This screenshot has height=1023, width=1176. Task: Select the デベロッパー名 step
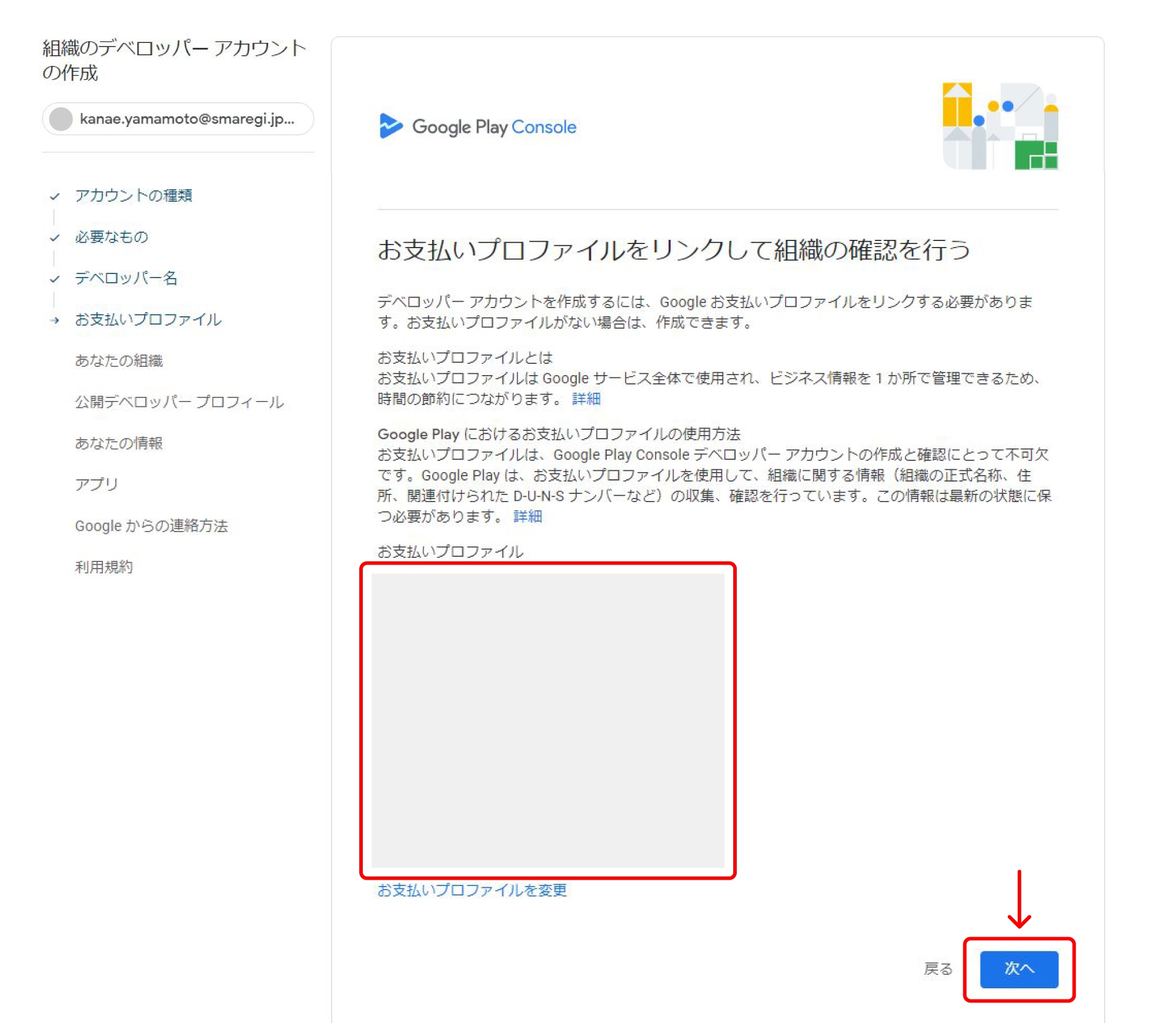coord(126,278)
